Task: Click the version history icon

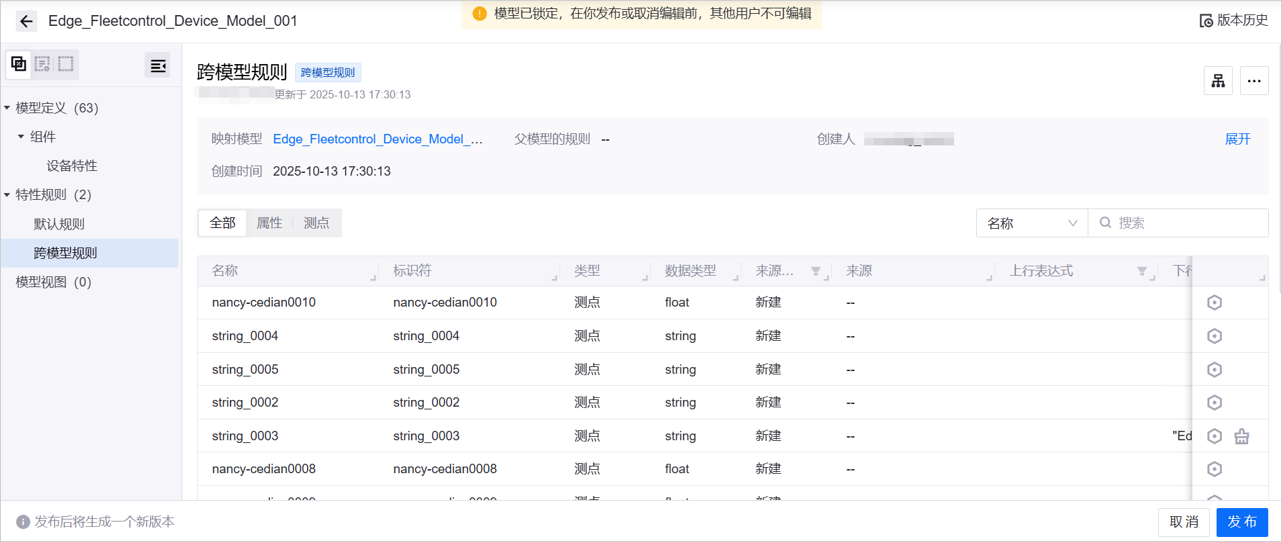Action: (1206, 21)
